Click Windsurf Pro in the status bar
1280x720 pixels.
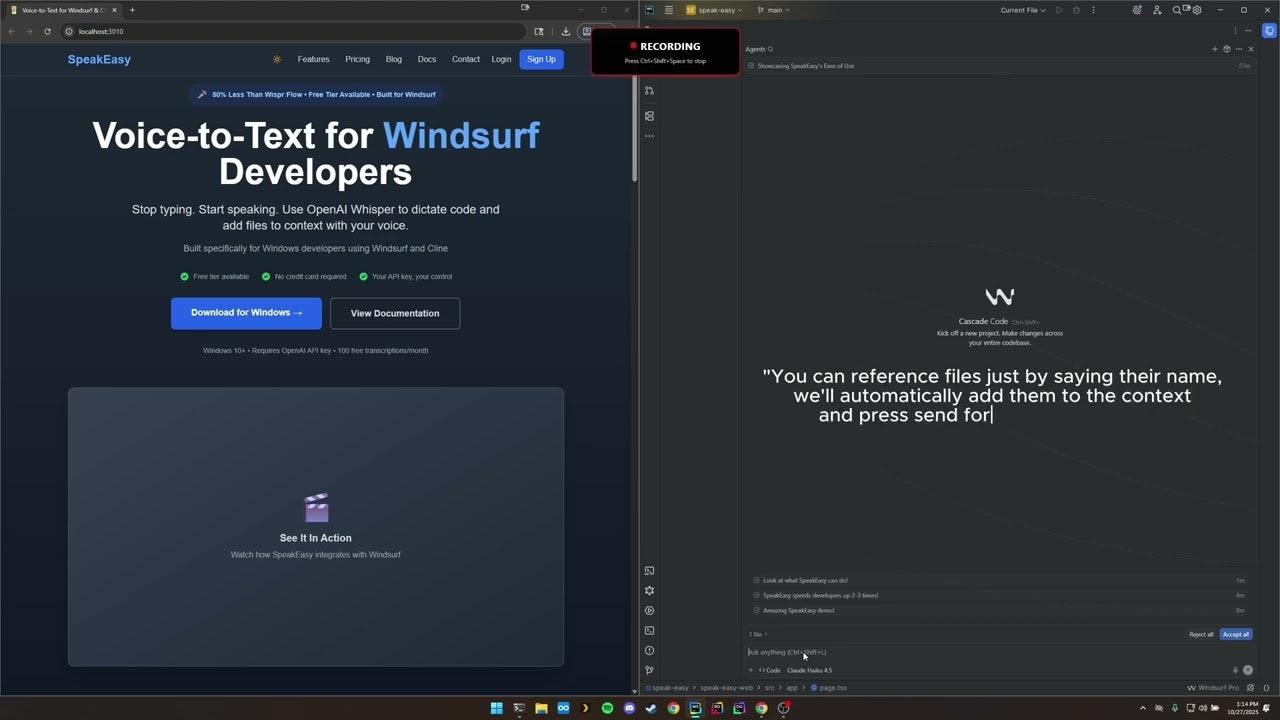pos(1212,688)
